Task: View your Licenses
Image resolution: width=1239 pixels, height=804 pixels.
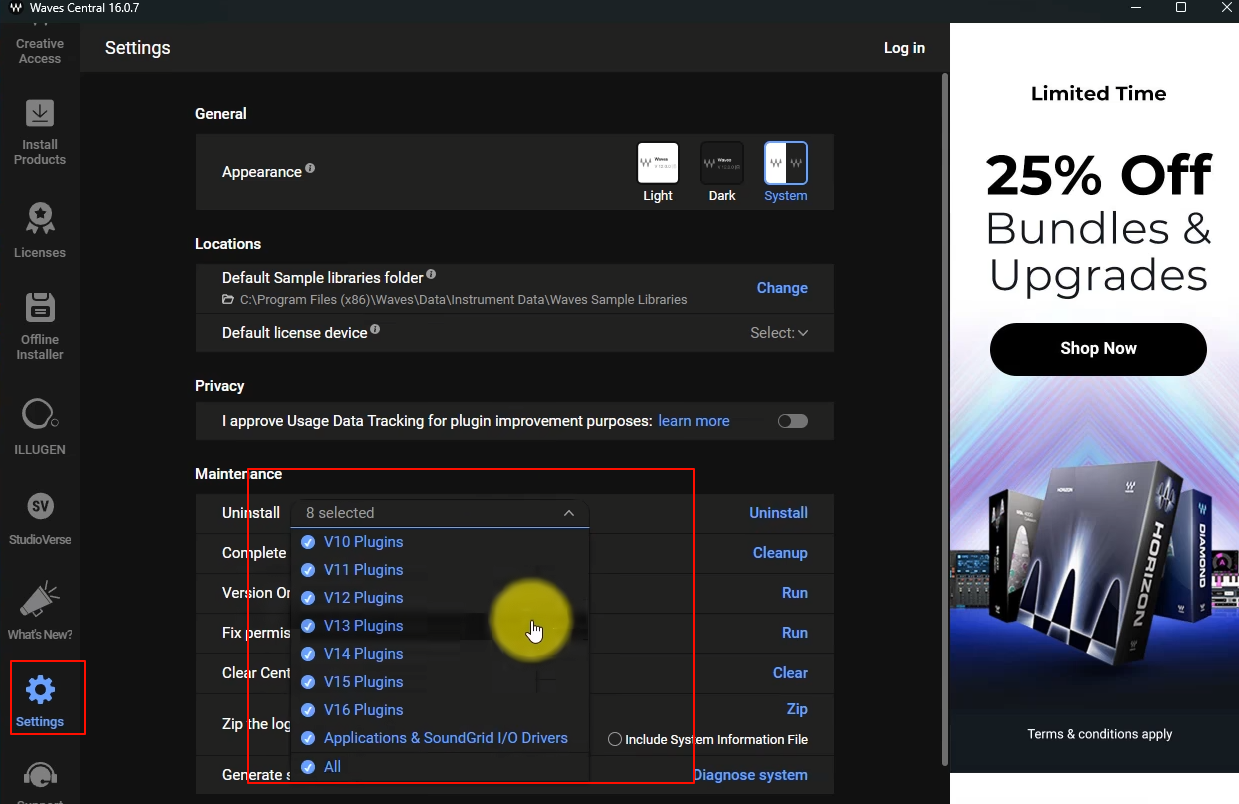Action: pos(39,228)
